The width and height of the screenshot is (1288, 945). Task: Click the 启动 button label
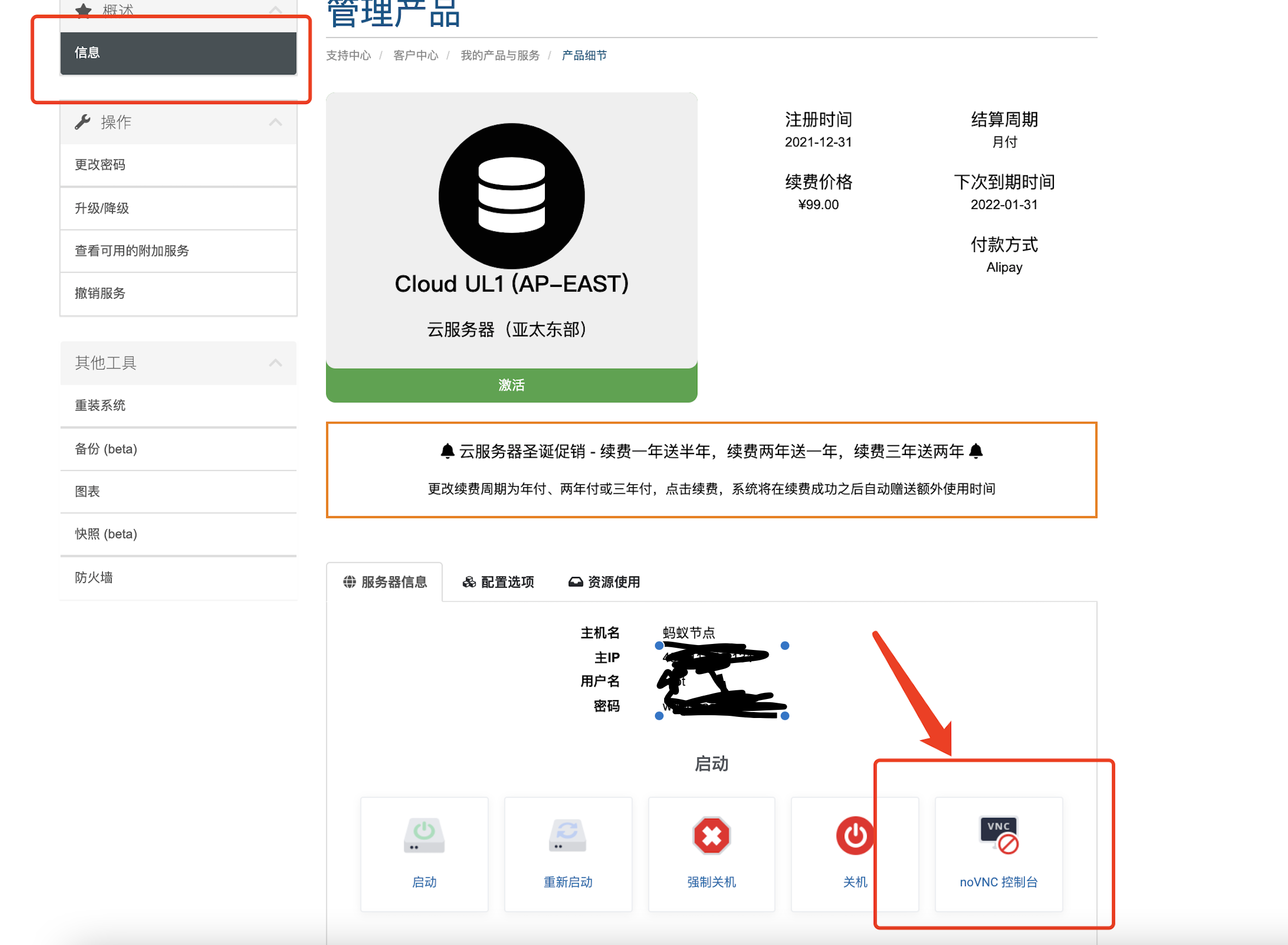424,882
